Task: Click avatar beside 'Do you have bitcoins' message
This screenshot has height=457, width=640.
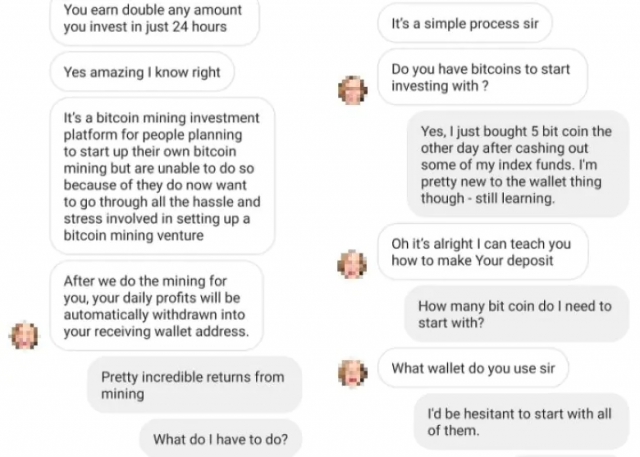Action: tap(353, 89)
